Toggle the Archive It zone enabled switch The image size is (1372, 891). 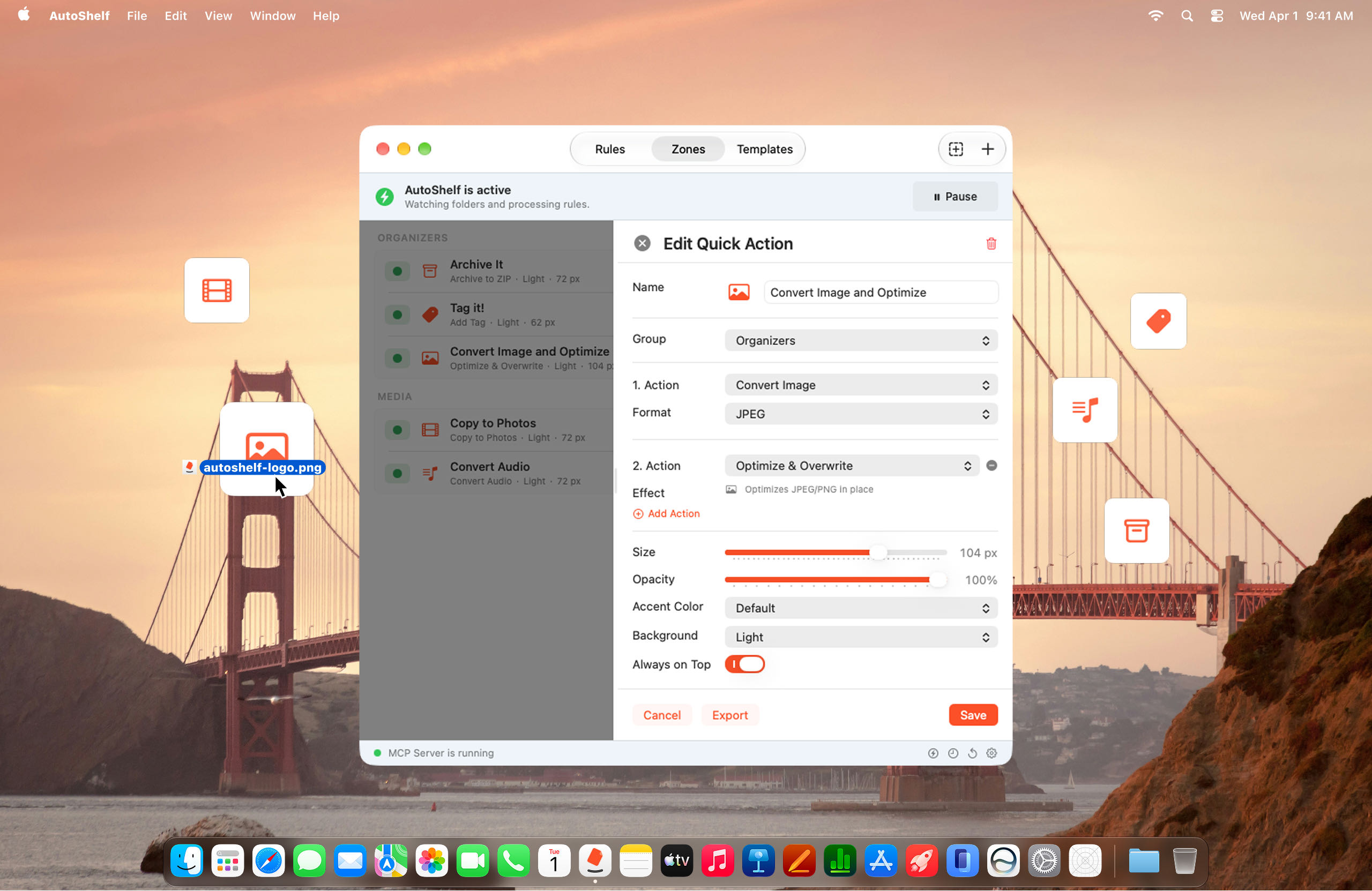(397, 272)
